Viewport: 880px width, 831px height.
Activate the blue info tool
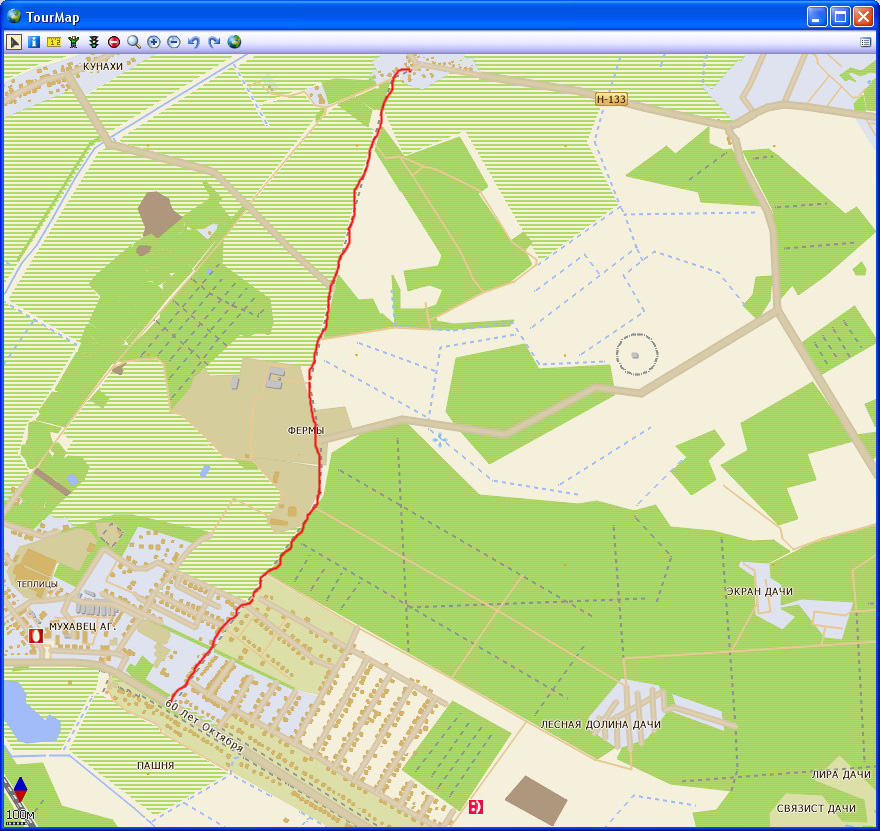[x=34, y=42]
